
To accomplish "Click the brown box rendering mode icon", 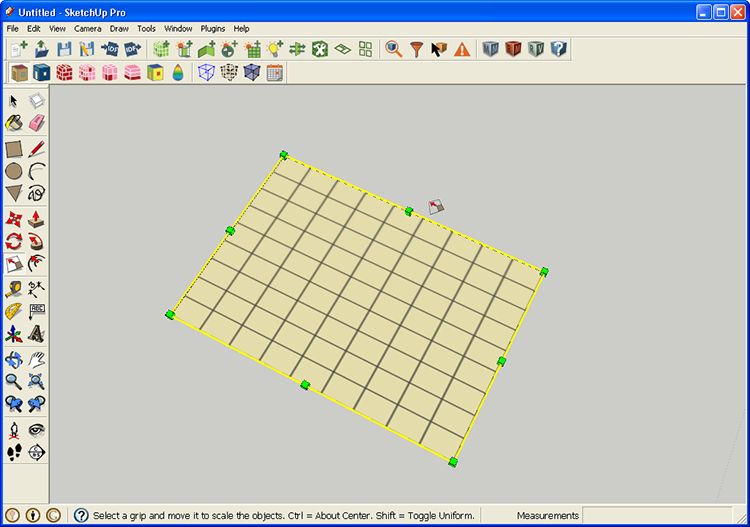I will (x=19, y=73).
